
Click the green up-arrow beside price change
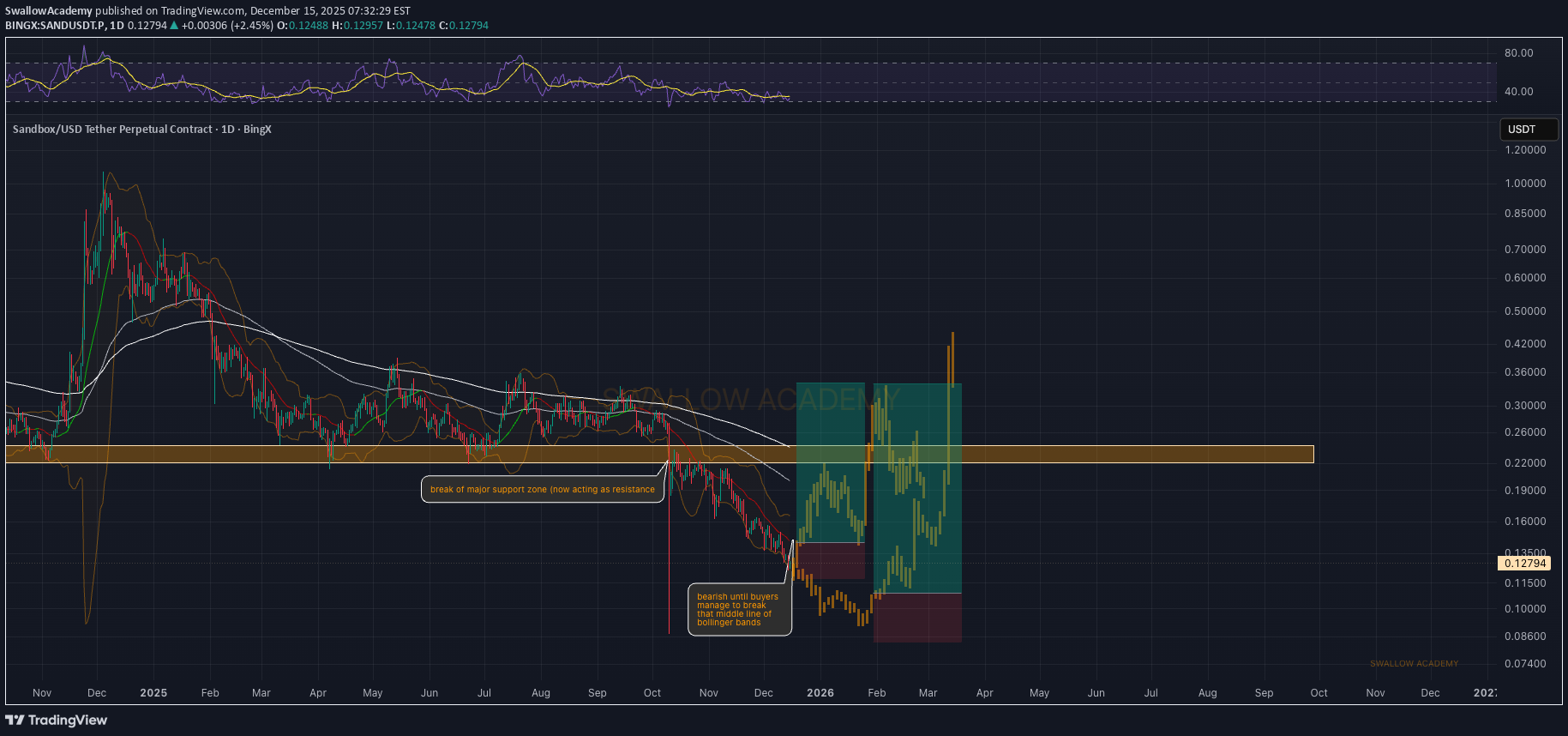pyautogui.click(x=174, y=26)
